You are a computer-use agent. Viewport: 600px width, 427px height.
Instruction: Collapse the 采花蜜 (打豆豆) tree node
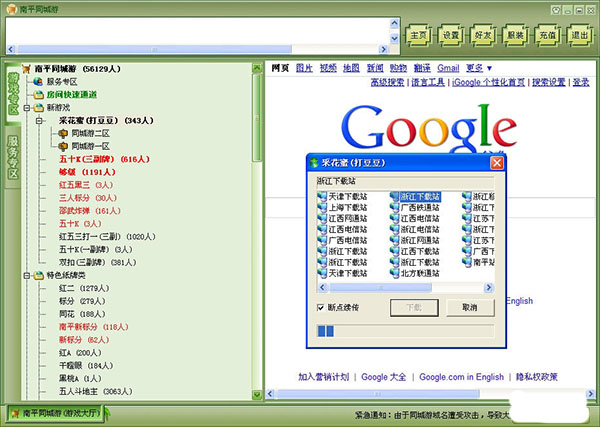point(39,120)
